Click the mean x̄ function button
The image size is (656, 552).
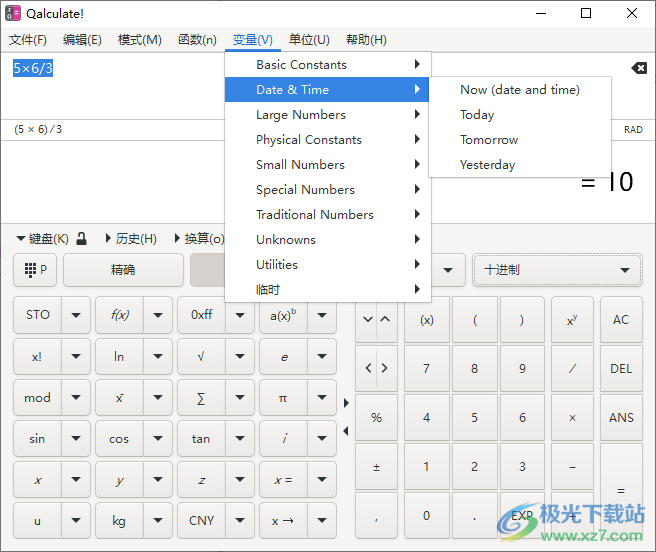[119, 398]
